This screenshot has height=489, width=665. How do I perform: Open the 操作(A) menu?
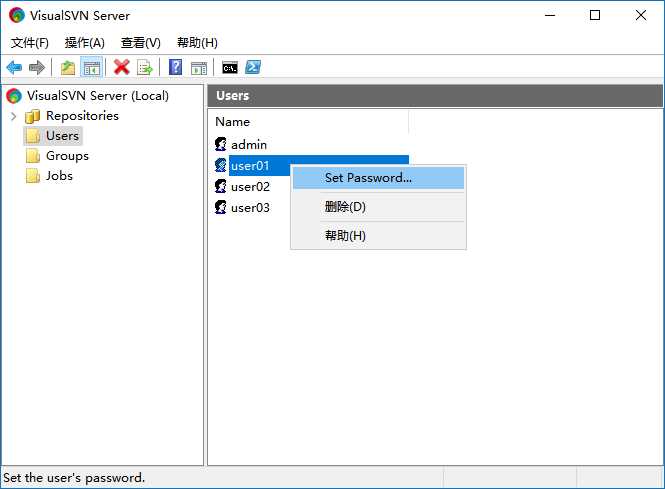pos(84,42)
